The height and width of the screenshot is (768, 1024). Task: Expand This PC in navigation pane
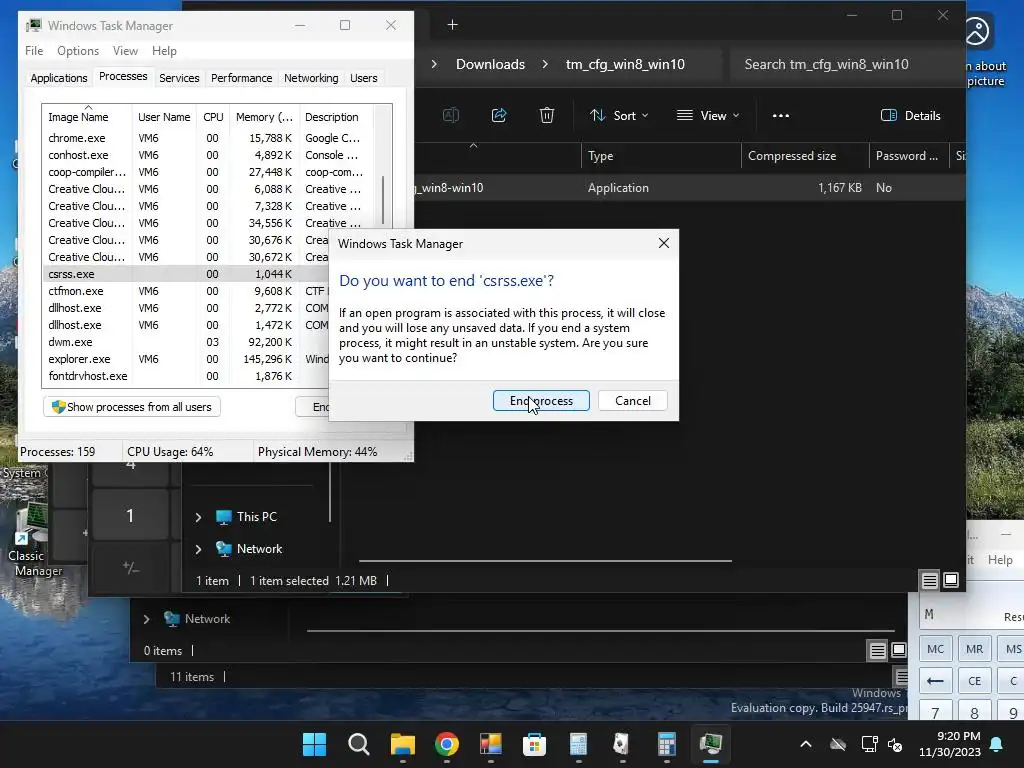coord(198,517)
